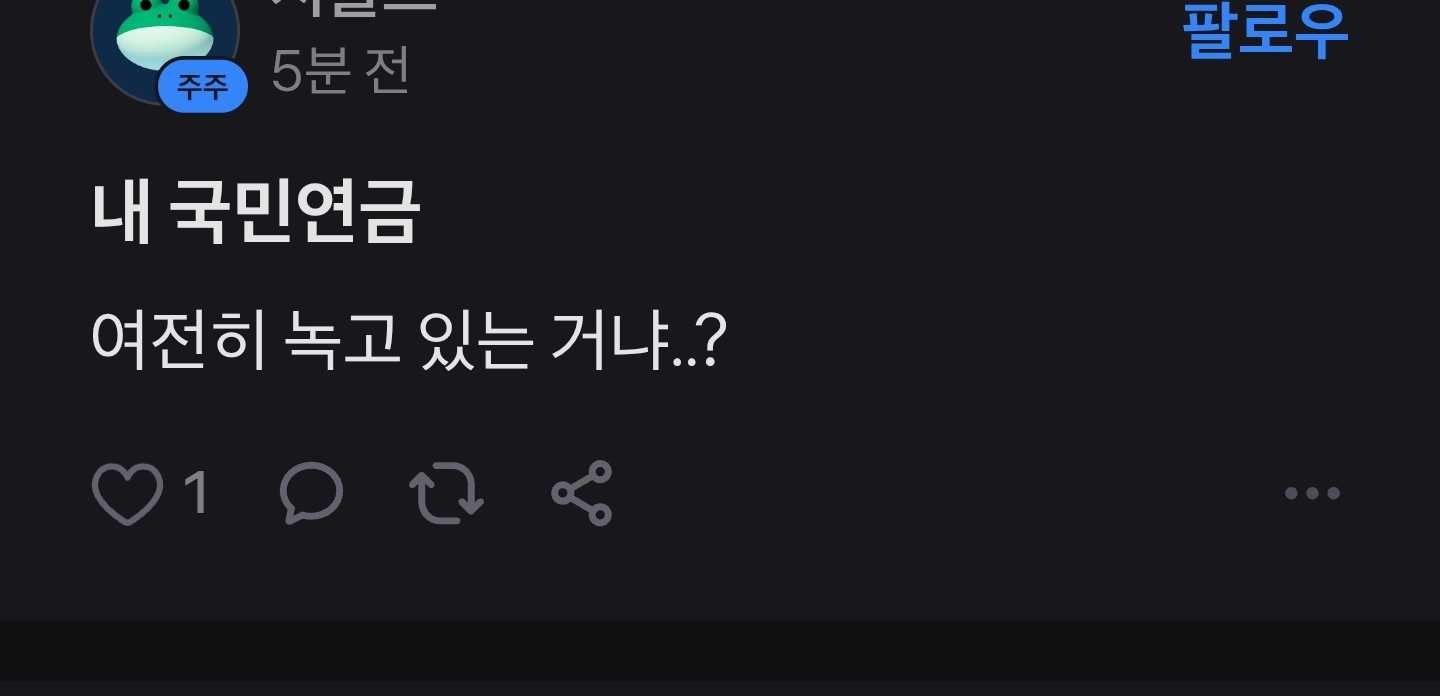Toggle repost on the 국민연금 post
The image size is (1440, 696).
pos(447,494)
